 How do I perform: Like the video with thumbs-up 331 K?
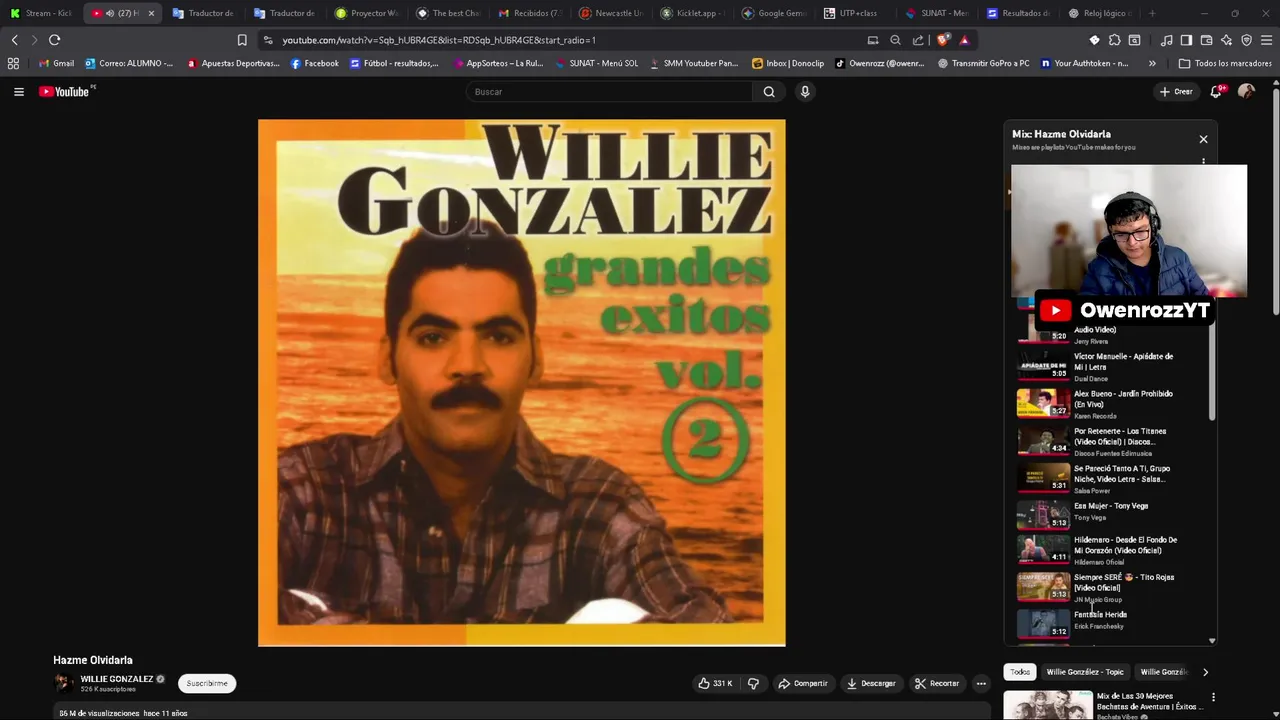coord(716,683)
